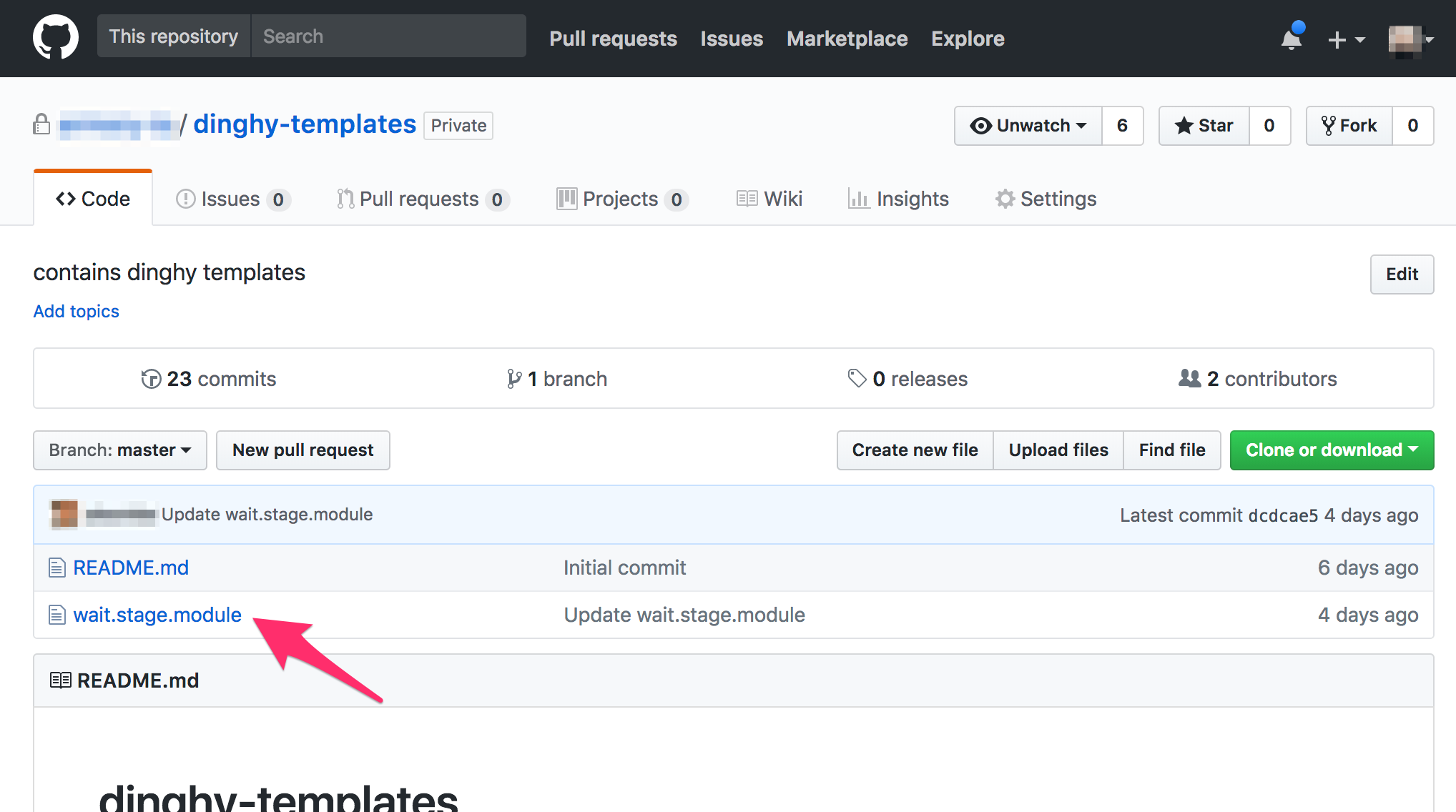Viewport: 1456px width, 812px height.
Task: Click the Add topics link
Action: 77,312
